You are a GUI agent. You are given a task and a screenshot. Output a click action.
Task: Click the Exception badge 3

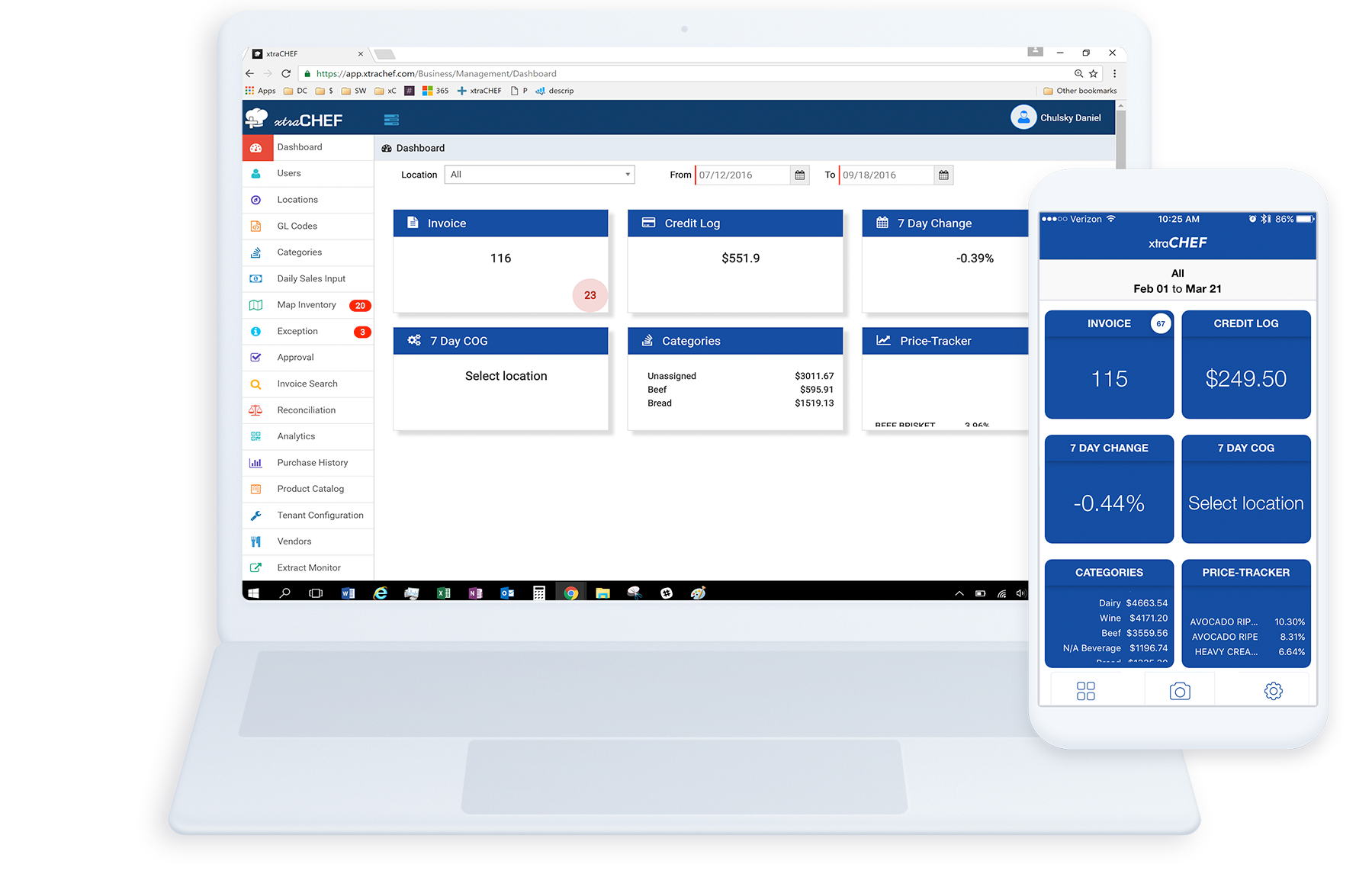(362, 332)
